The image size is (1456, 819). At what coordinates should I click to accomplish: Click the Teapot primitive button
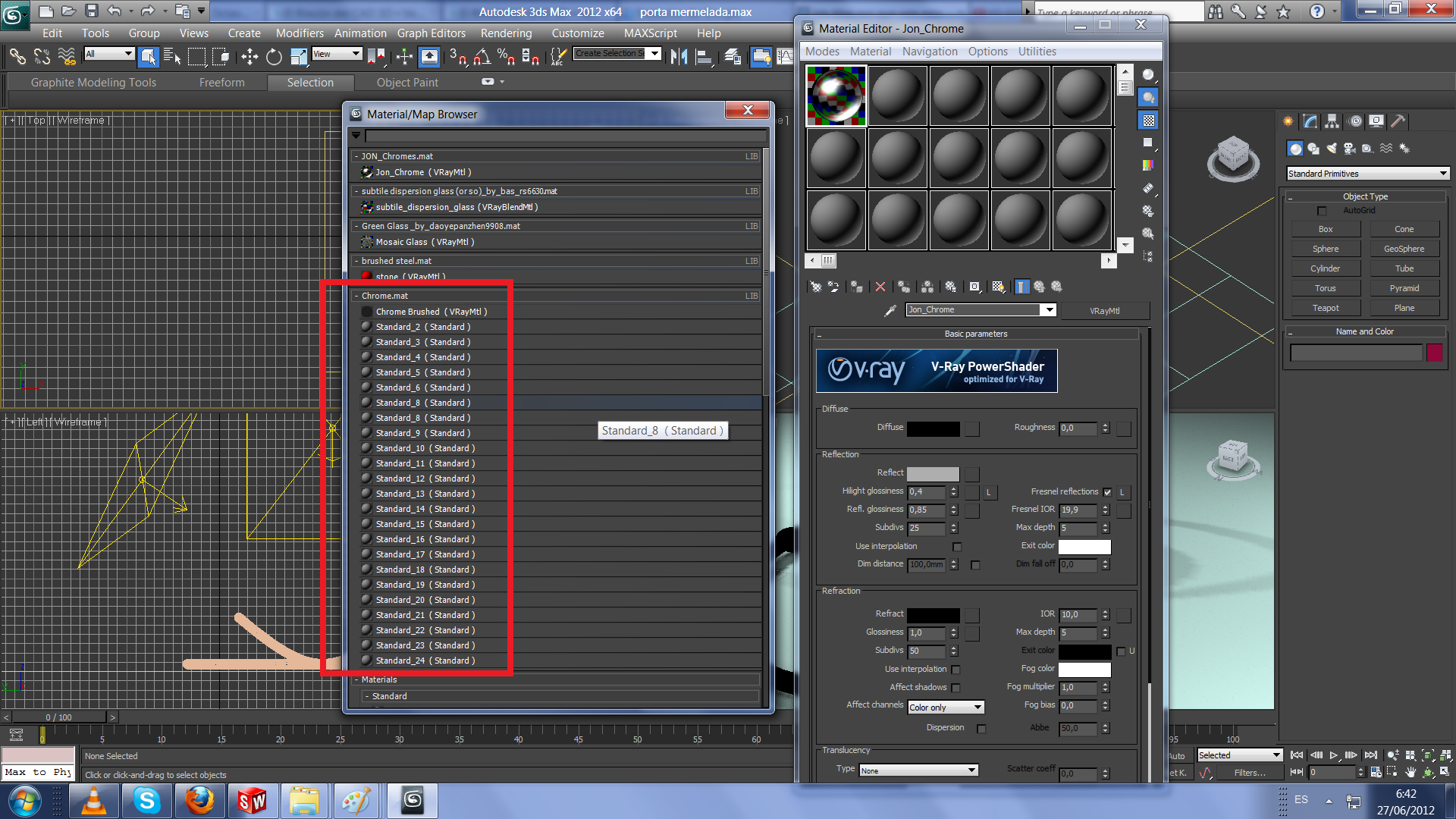(x=1325, y=308)
